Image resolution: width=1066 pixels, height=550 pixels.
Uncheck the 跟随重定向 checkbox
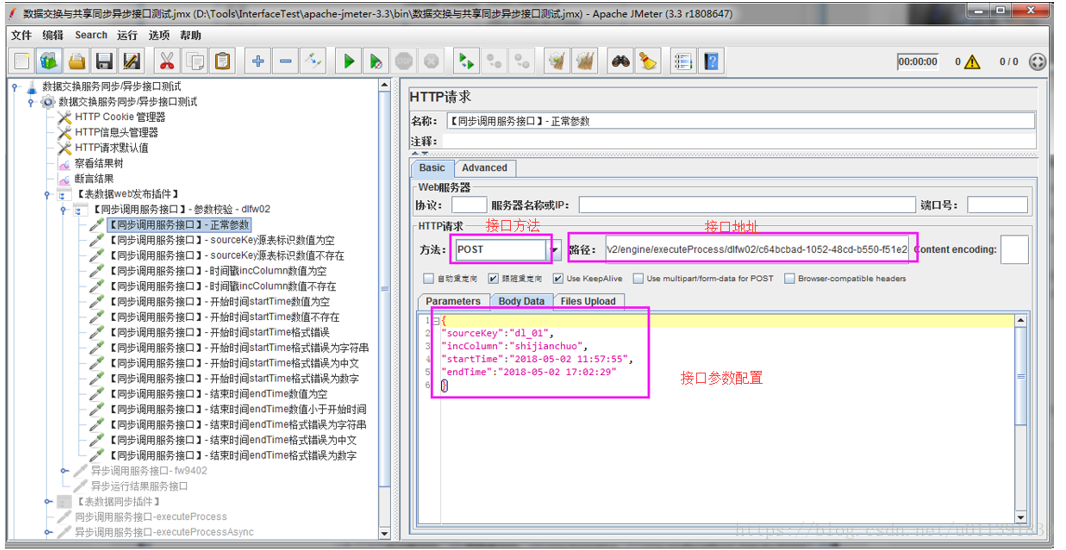pyautogui.click(x=494, y=278)
